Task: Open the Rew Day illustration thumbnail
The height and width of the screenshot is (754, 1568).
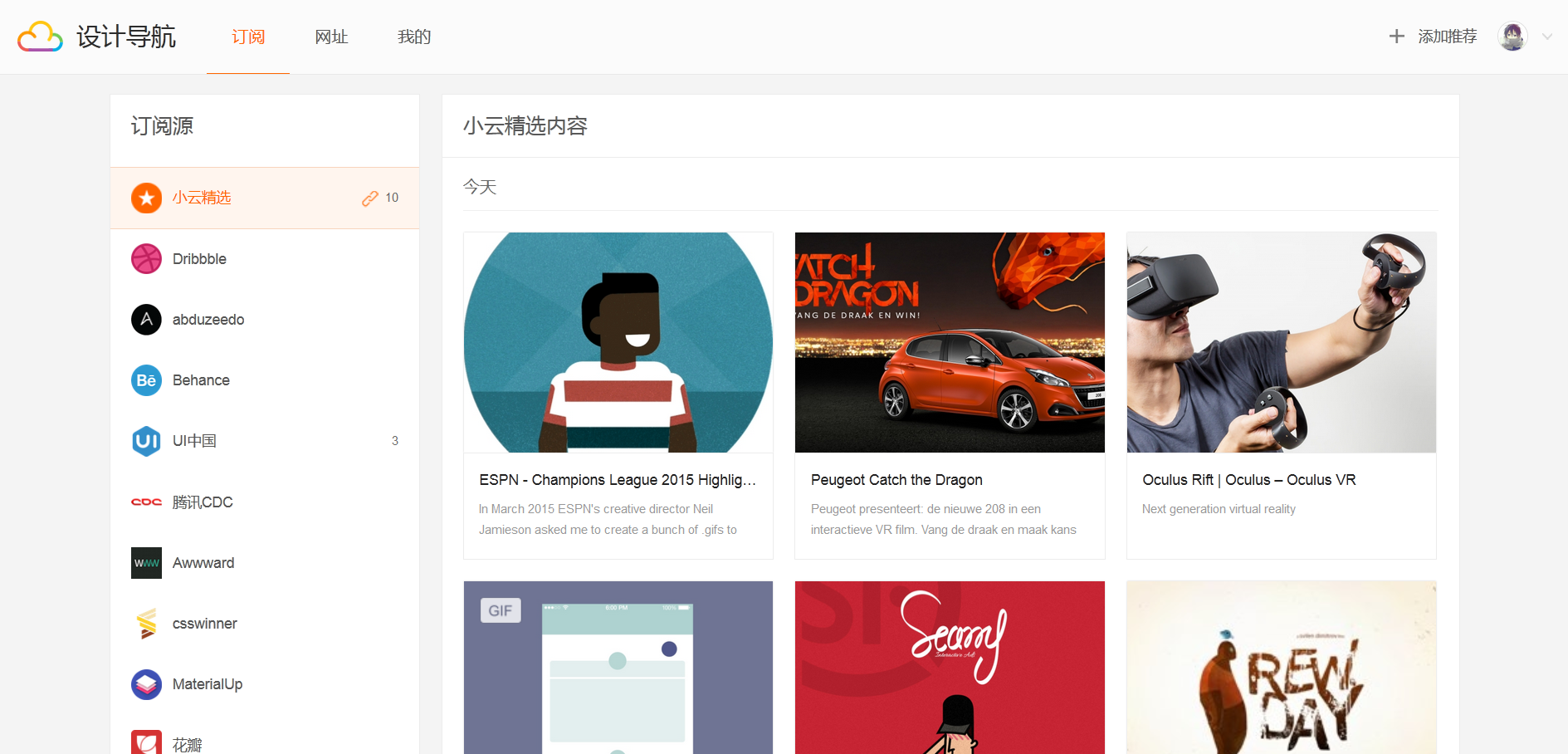Action: click(x=1282, y=668)
